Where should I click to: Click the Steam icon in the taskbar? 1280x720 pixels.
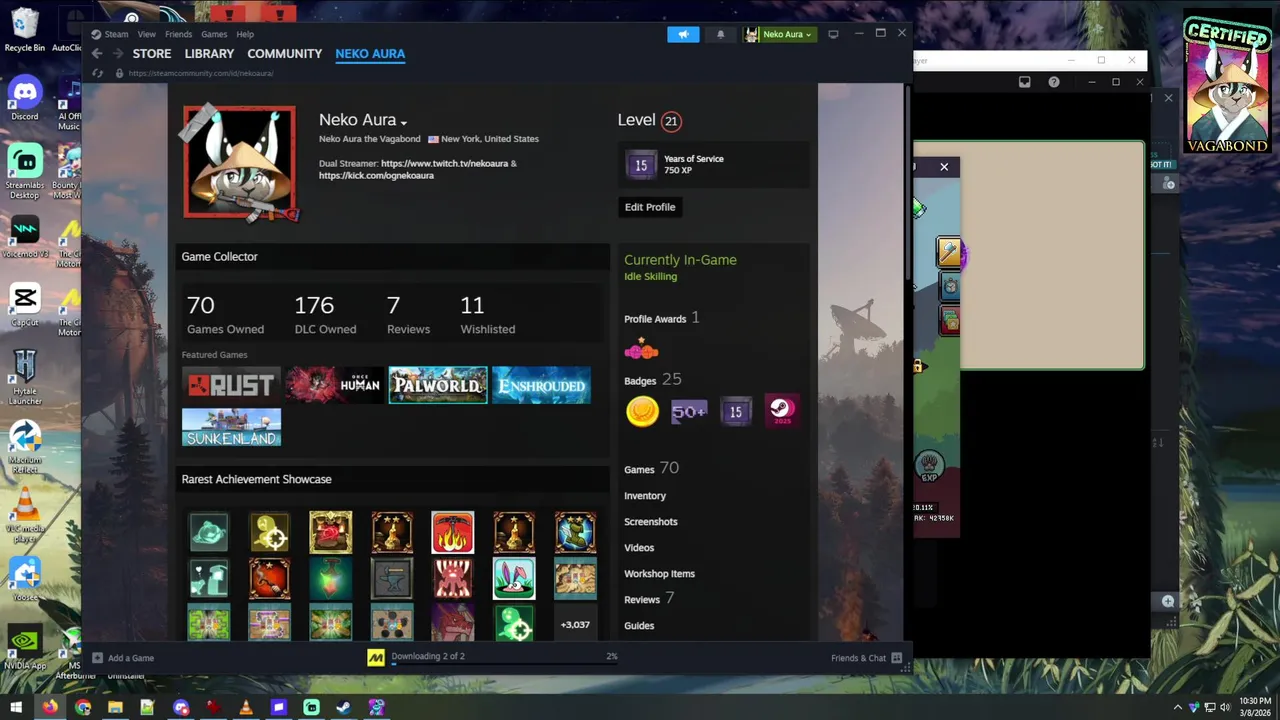tap(343, 707)
